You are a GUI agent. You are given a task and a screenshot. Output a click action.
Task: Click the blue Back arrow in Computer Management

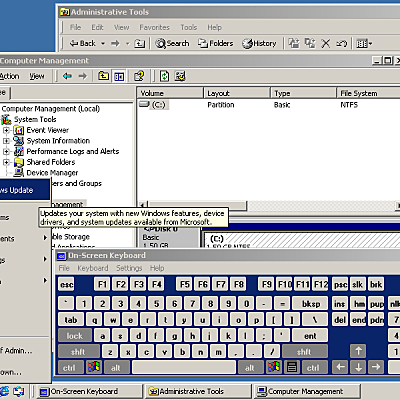(67, 76)
